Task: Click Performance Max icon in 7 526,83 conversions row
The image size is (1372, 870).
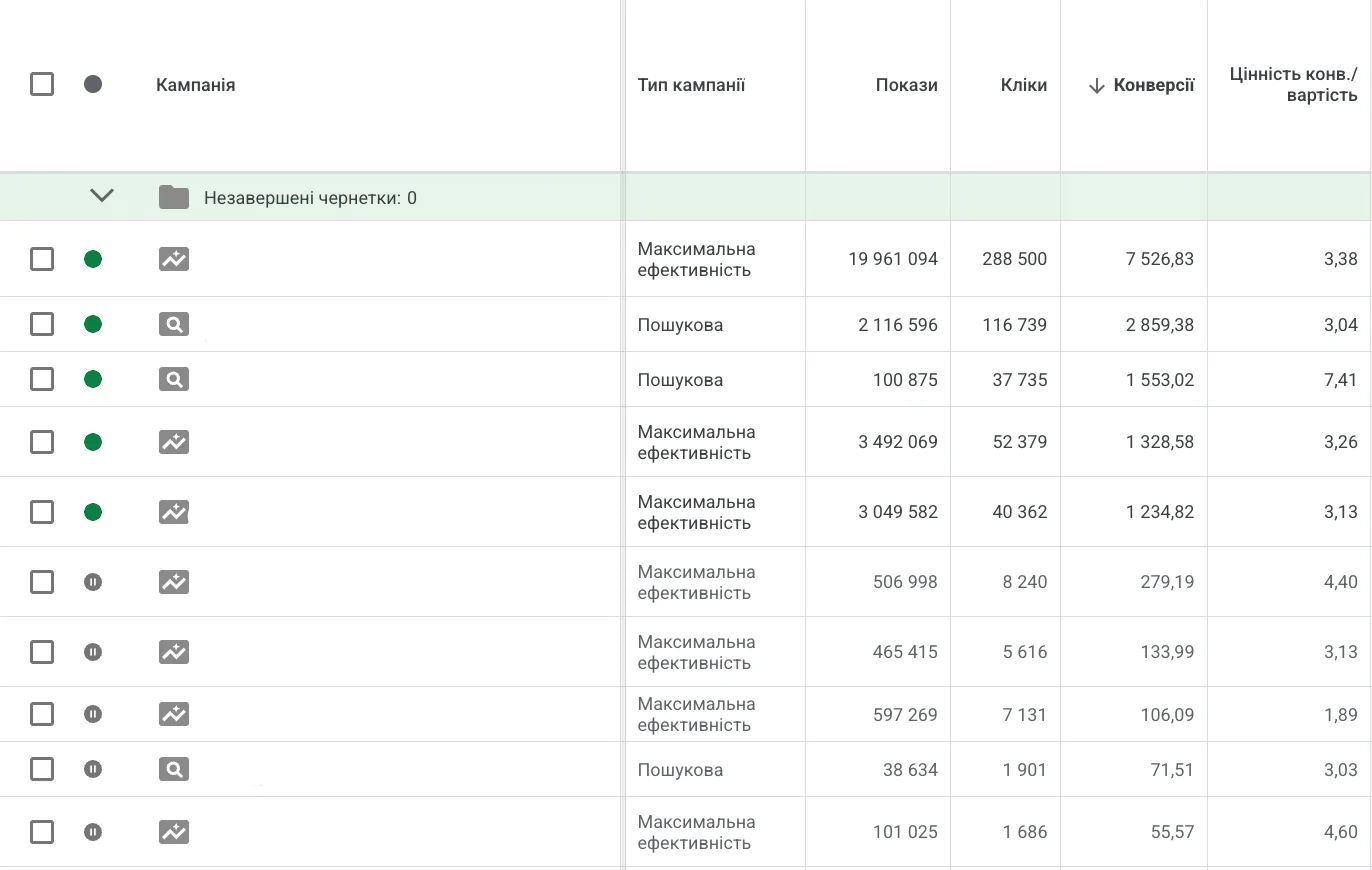Action: point(174,259)
